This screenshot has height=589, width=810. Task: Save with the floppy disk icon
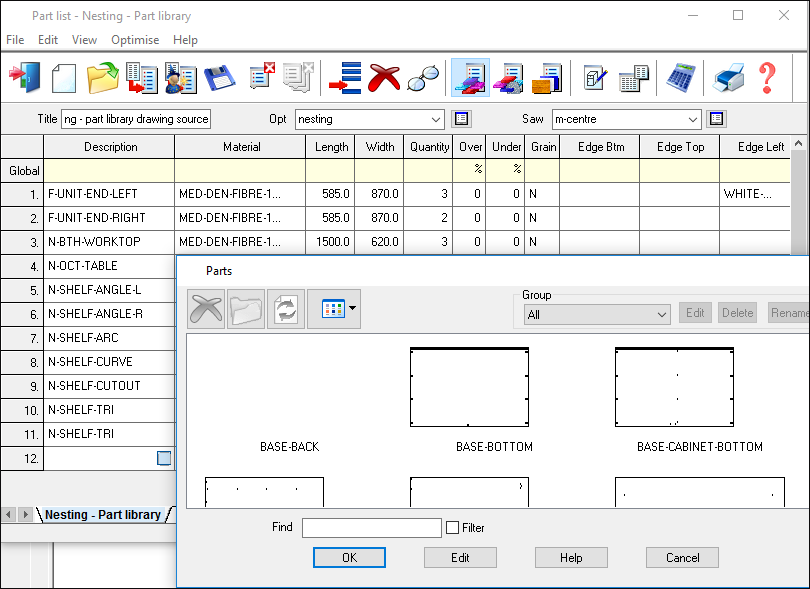pos(220,78)
